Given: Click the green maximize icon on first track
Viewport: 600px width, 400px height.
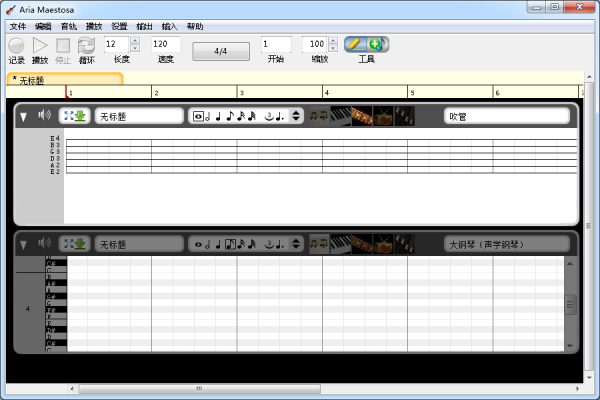Looking at the screenshot, I should [74, 116].
